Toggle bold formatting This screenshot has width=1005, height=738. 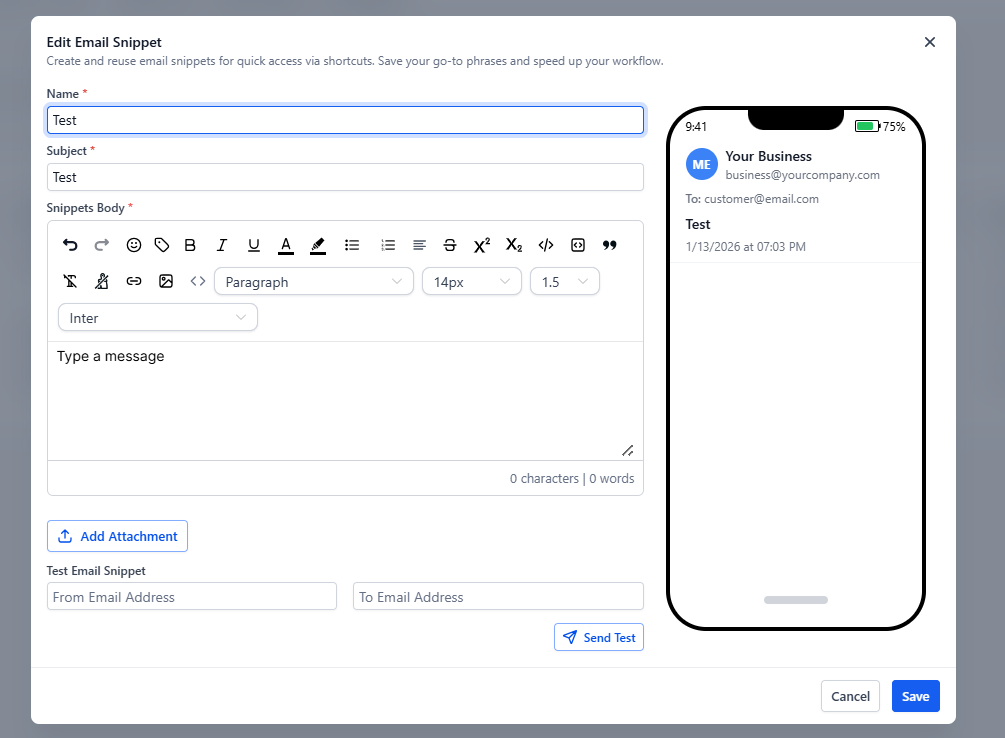190,245
